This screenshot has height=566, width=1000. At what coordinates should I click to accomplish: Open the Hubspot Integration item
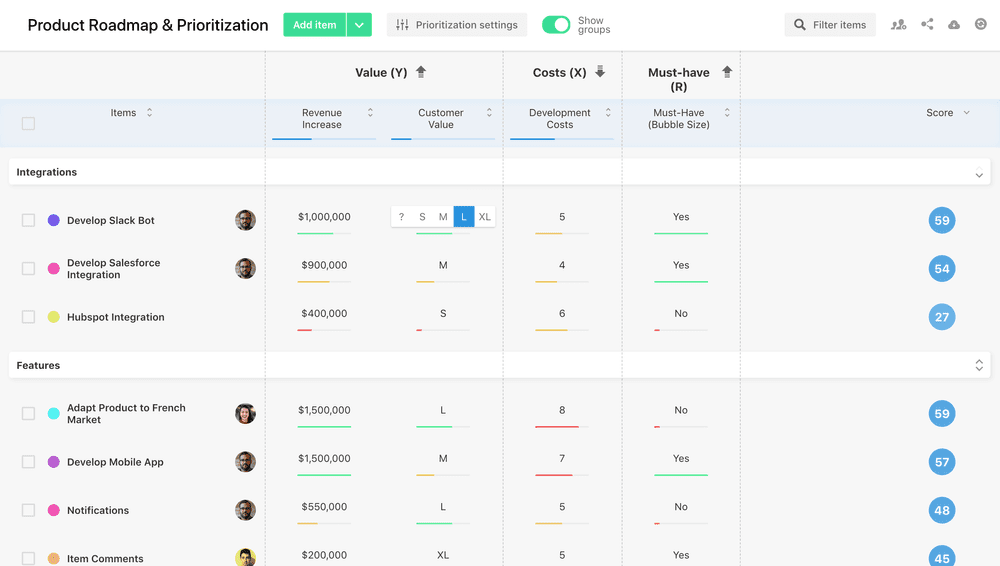pyautogui.click(x=115, y=317)
